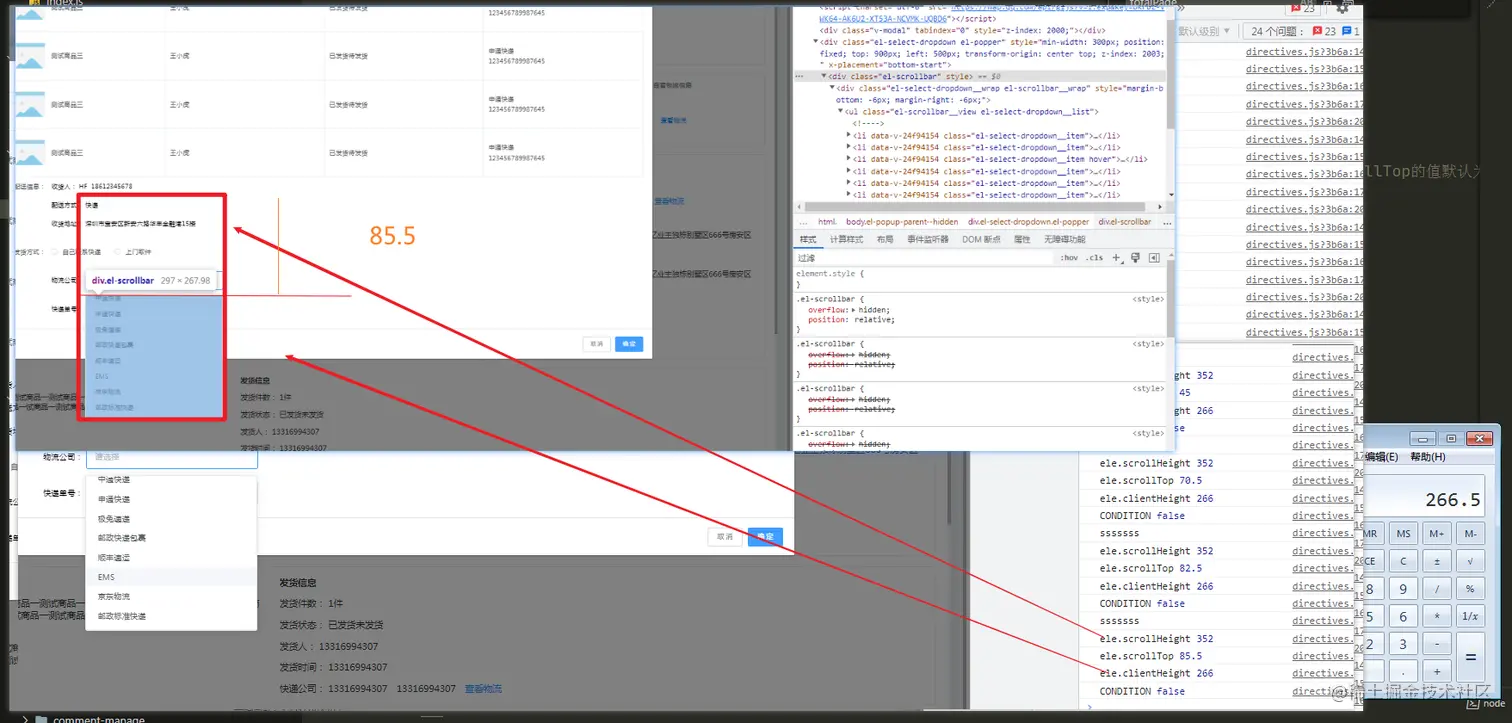This screenshot has height=723, width=1512.
Task: Click calculator ± sign toggle button
Action: [x=1437, y=562]
